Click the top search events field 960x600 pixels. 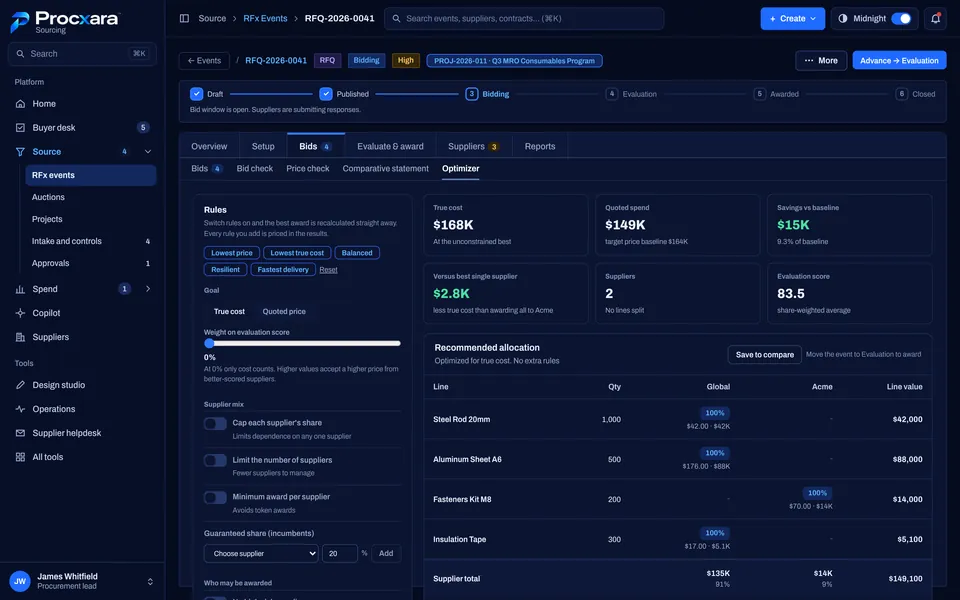[x=524, y=18]
